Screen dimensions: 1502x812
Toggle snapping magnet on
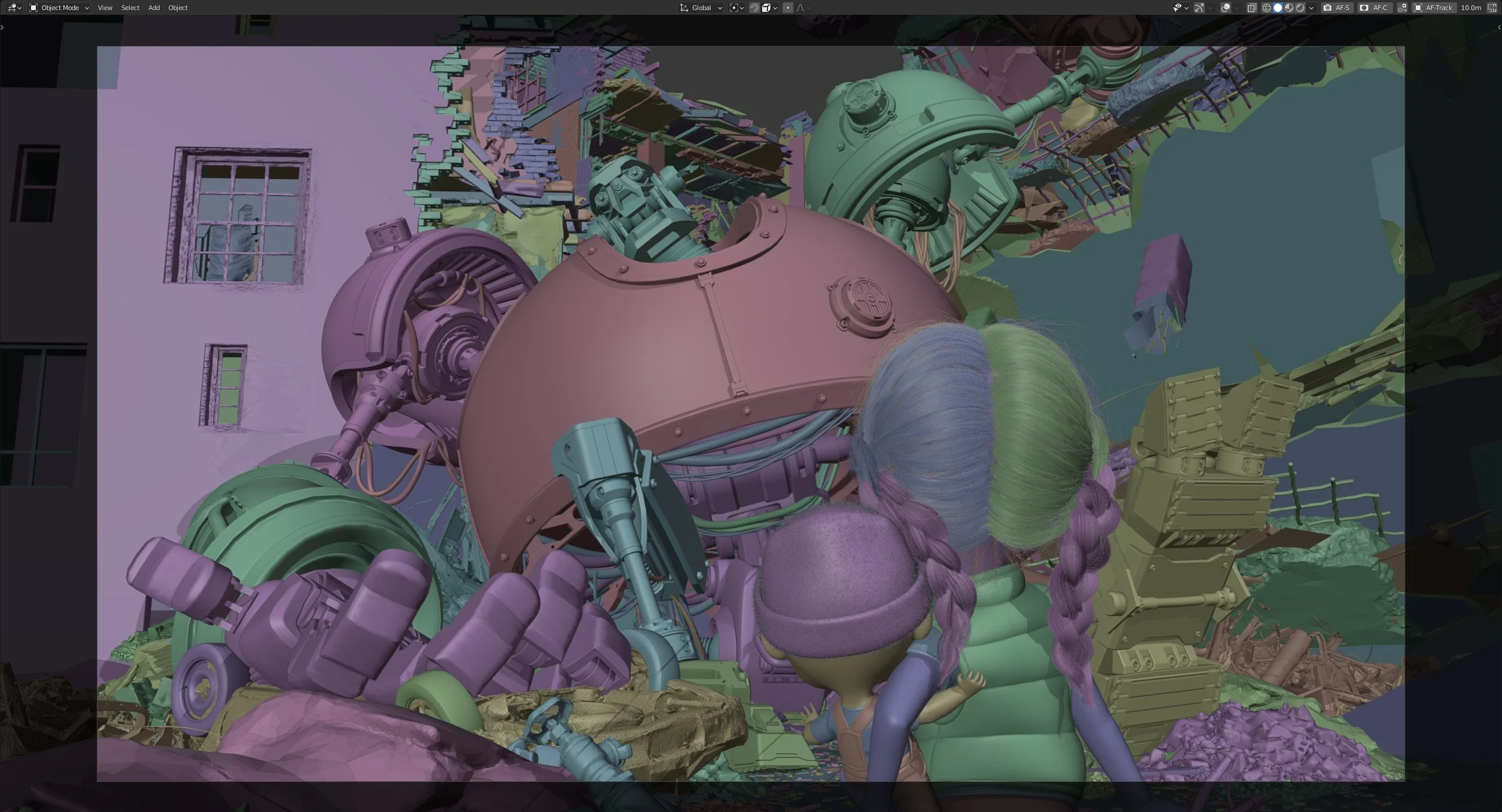coord(754,8)
